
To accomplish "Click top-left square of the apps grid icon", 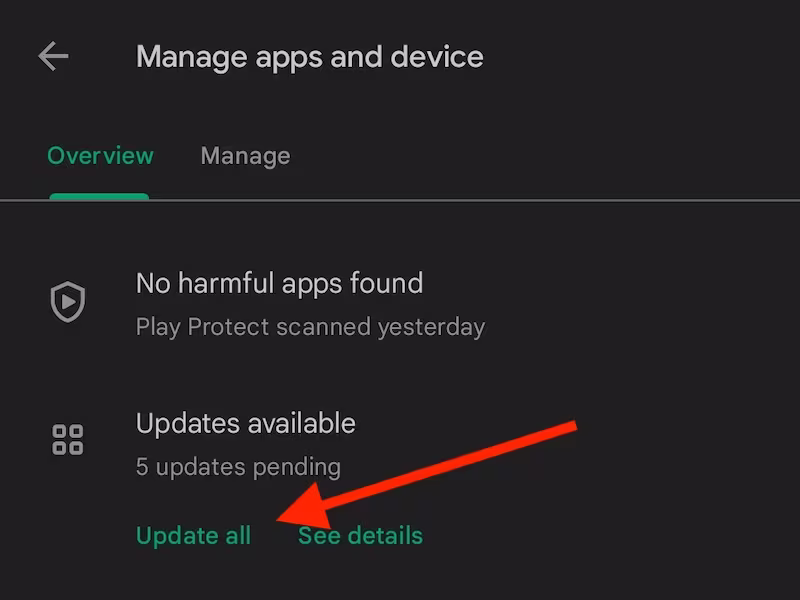I will coord(60,432).
